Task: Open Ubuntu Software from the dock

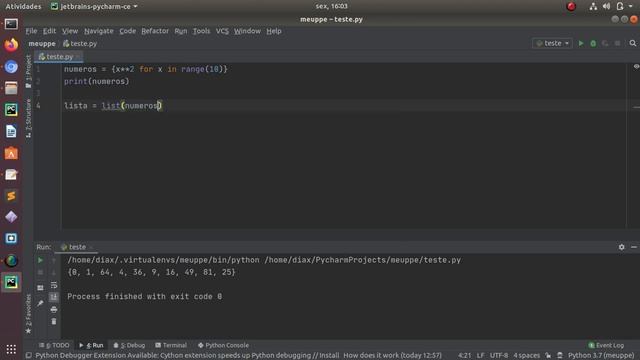Action: pos(11,153)
